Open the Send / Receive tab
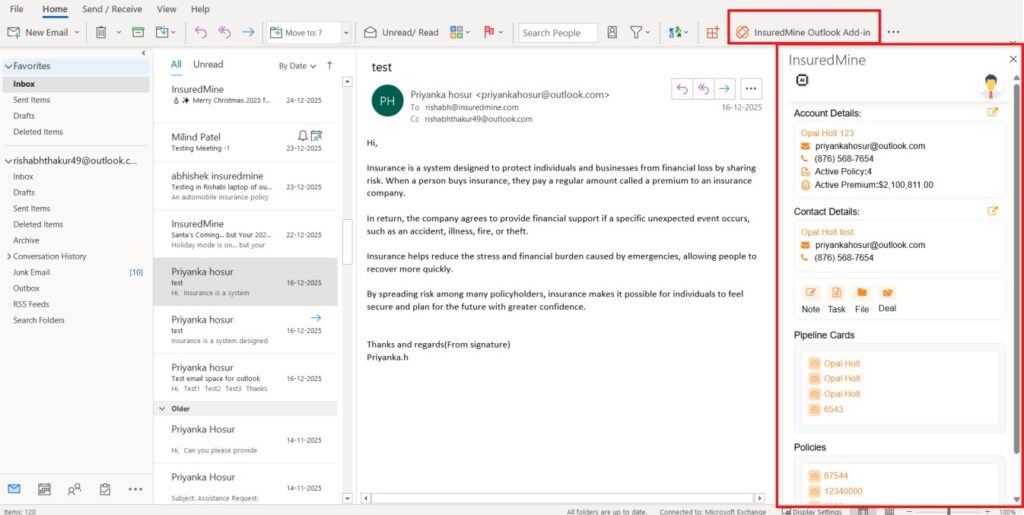 pyautogui.click(x=112, y=9)
